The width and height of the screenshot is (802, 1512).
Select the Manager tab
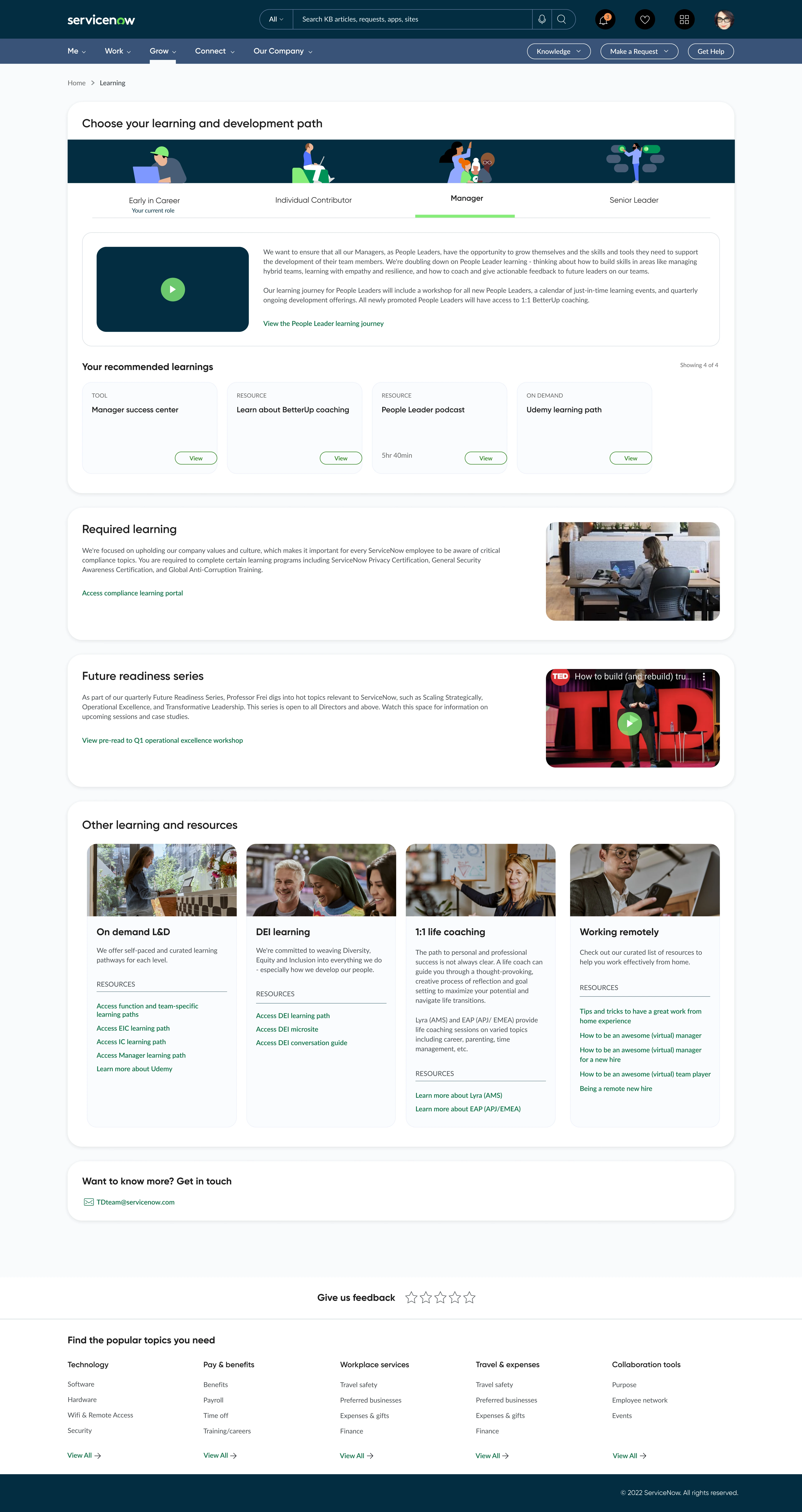467,198
